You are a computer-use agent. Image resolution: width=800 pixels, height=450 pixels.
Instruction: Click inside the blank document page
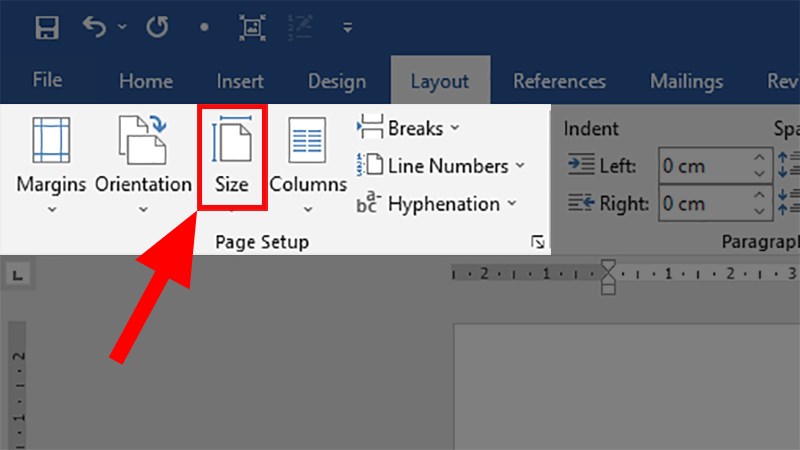coord(627,387)
